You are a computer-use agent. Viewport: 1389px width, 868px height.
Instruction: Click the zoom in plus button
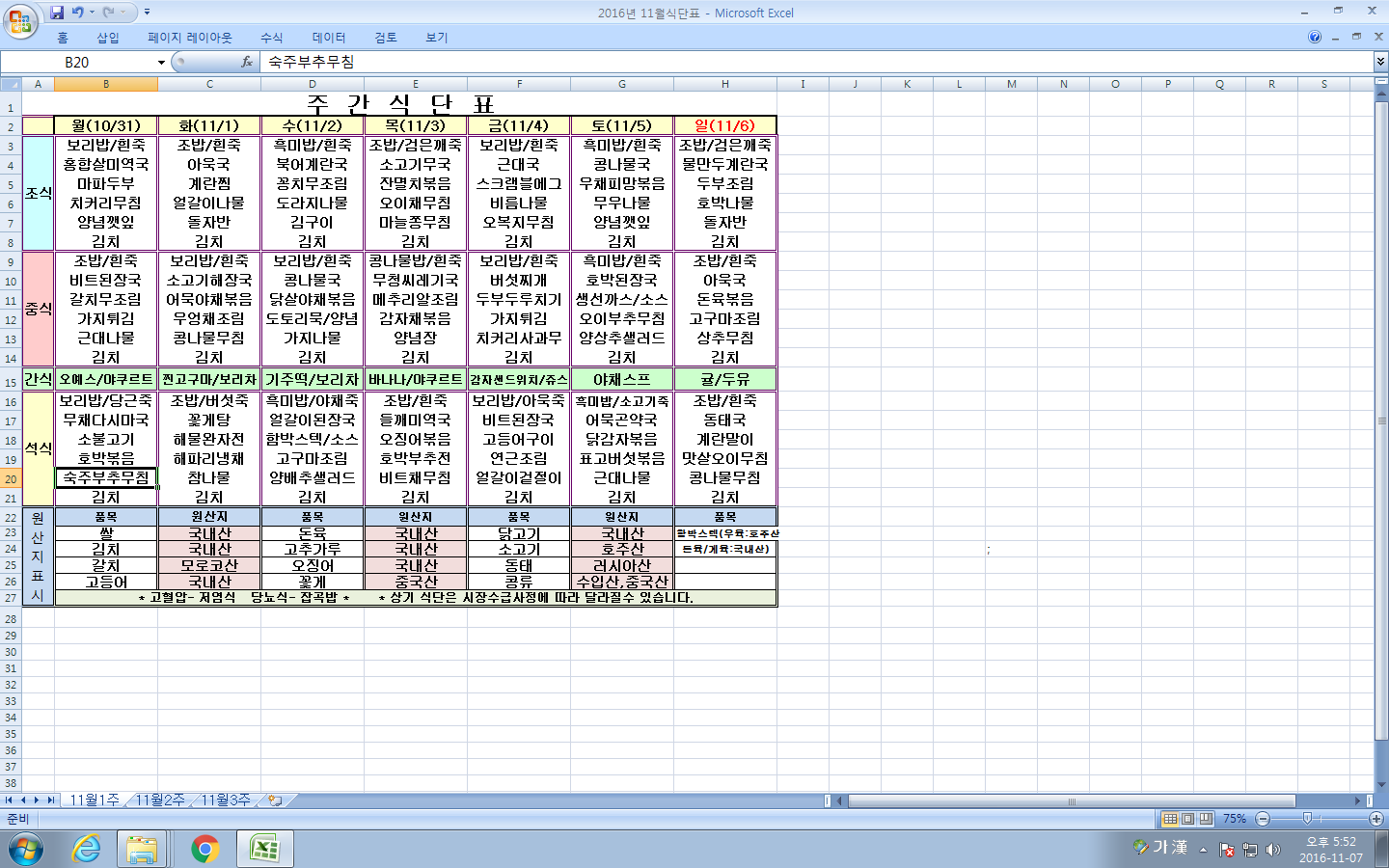(1375, 819)
